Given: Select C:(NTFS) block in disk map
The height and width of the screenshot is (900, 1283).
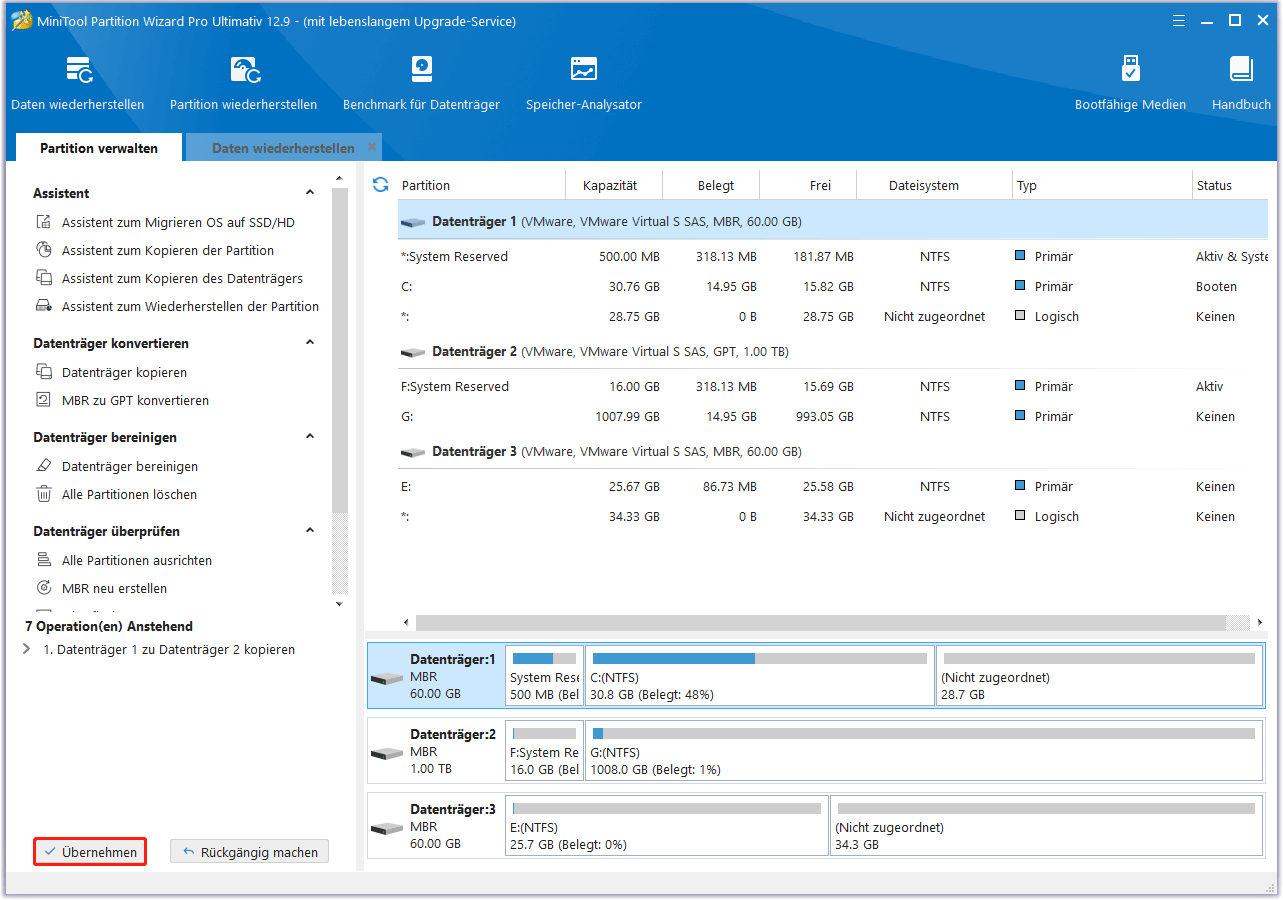Looking at the screenshot, I should 760,675.
